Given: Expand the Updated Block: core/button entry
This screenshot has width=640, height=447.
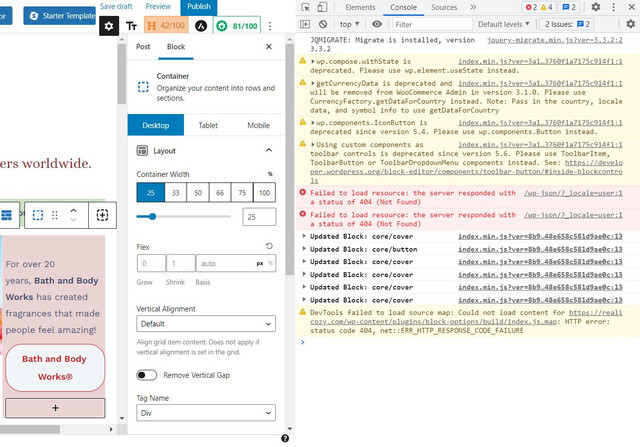Looking at the screenshot, I should coord(304,249).
